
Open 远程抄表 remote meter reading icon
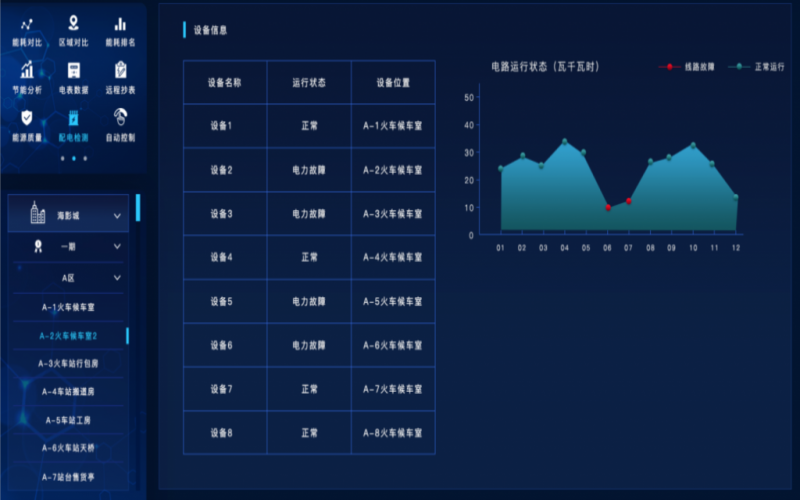(x=120, y=71)
